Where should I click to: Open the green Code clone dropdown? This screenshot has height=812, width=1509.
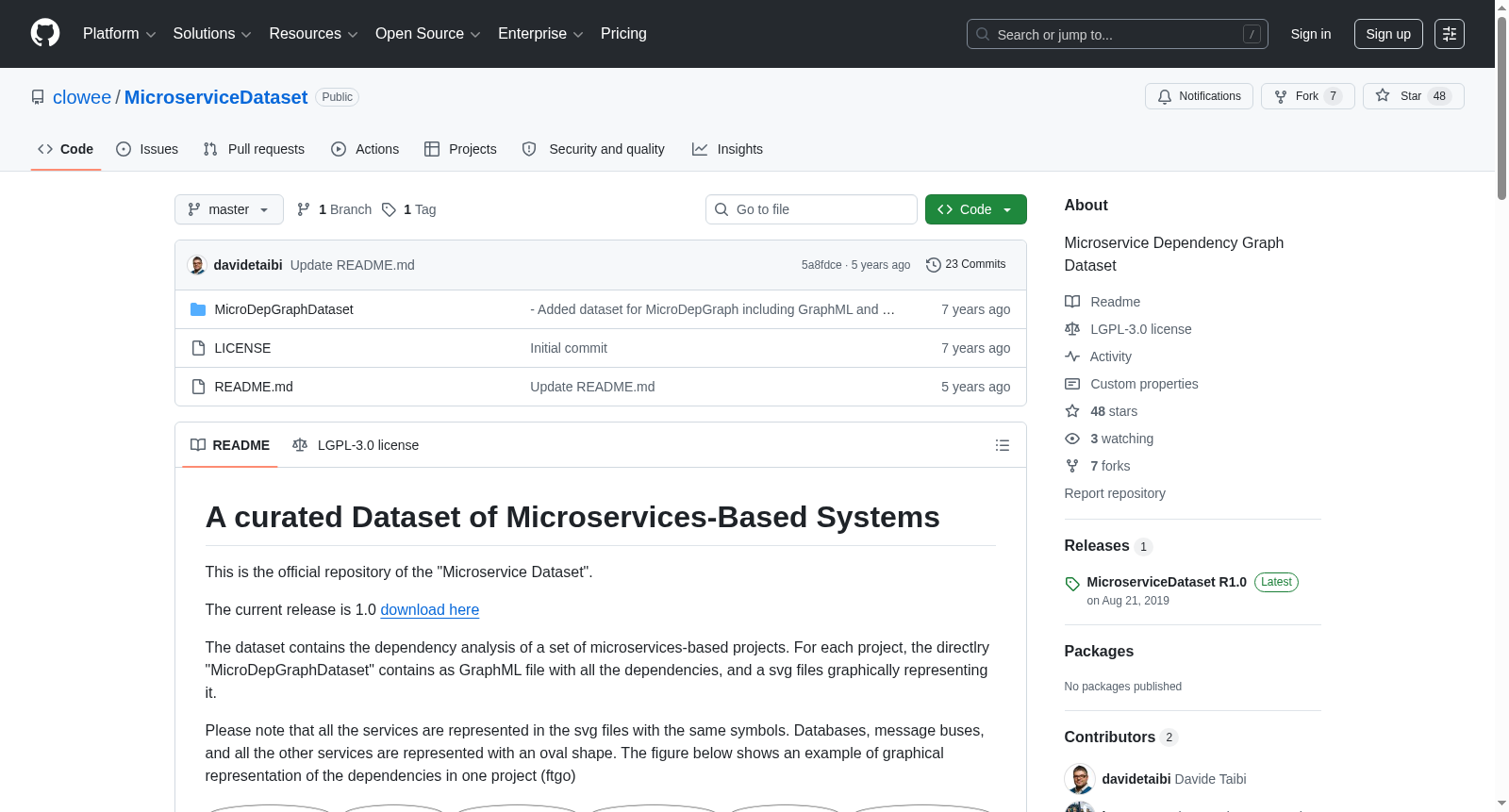[975, 209]
